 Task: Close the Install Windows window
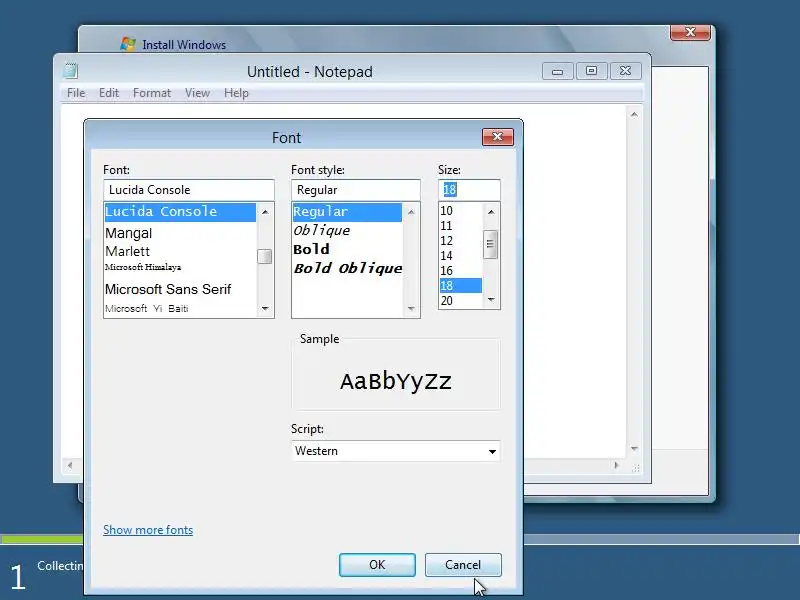coord(690,32)
